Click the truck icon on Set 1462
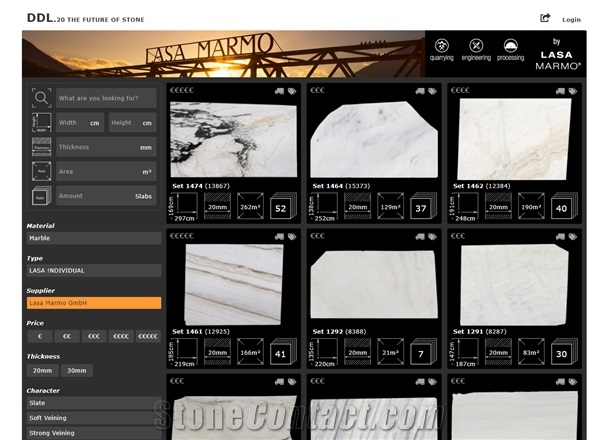The height and width of the screenshot is (440, 600). 560,91
